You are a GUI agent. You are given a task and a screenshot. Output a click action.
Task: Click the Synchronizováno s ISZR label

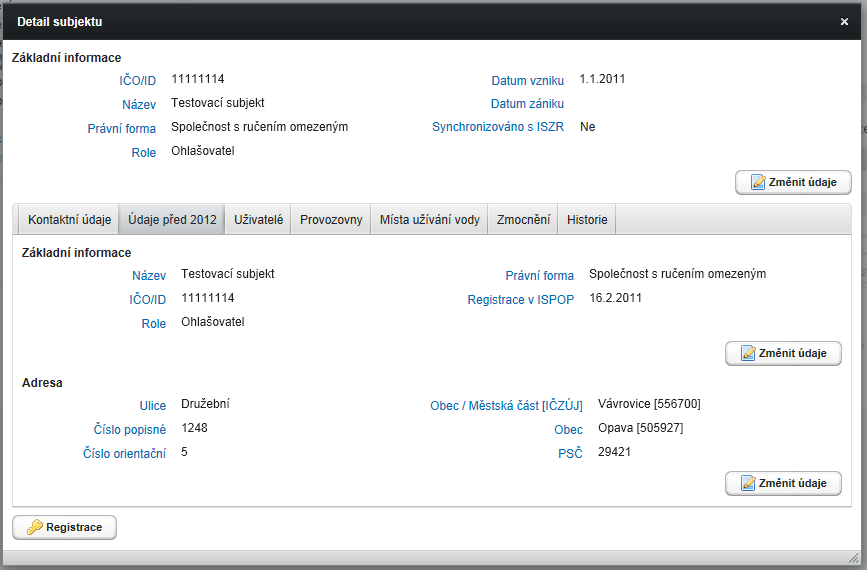point(498,127)
